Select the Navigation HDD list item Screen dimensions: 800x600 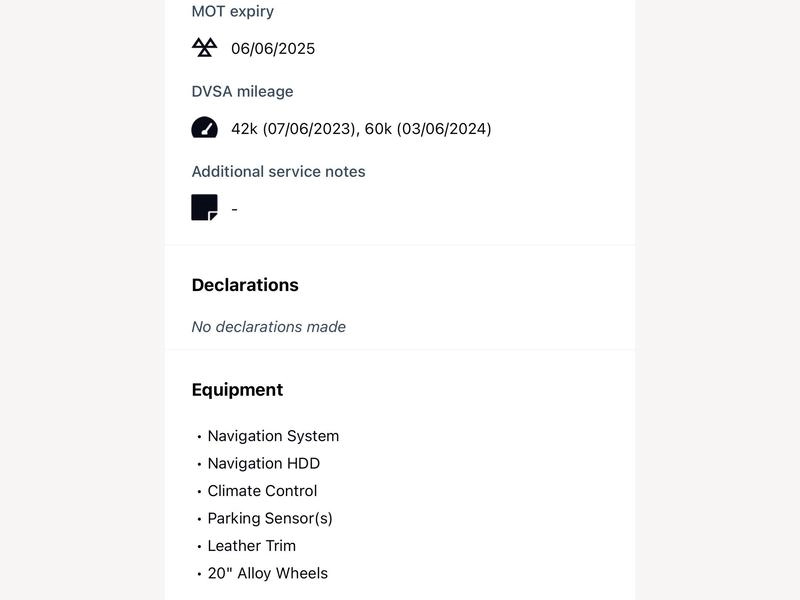[264, 463]
